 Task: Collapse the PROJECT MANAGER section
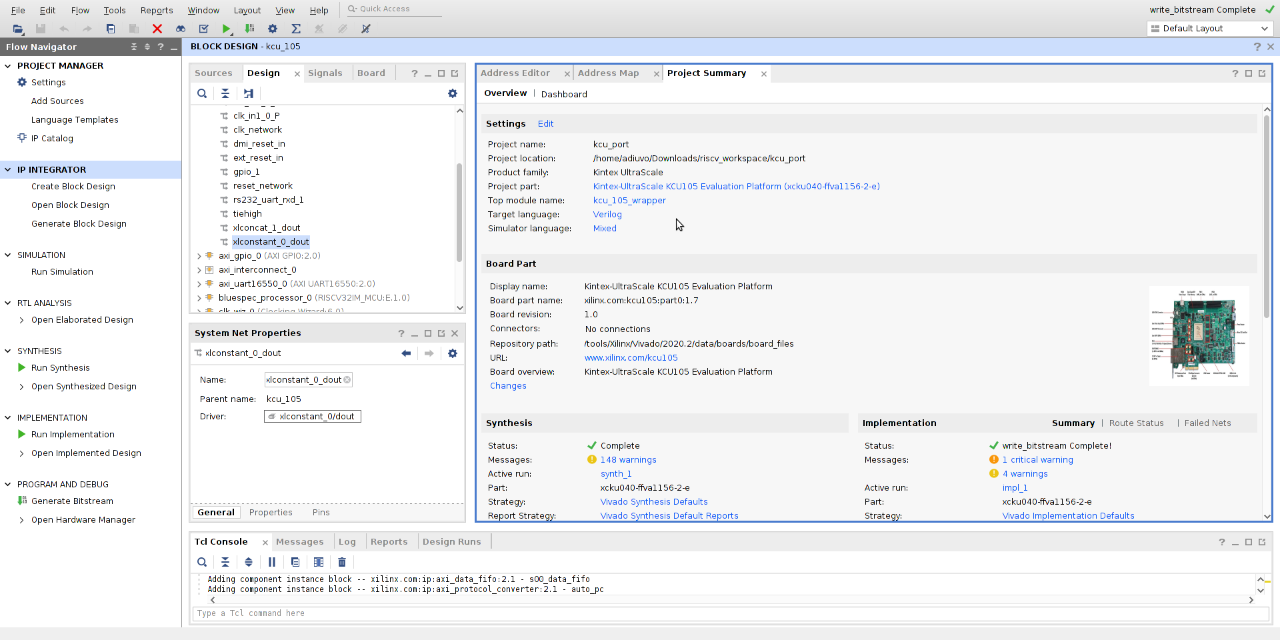[x=9, y=66]
